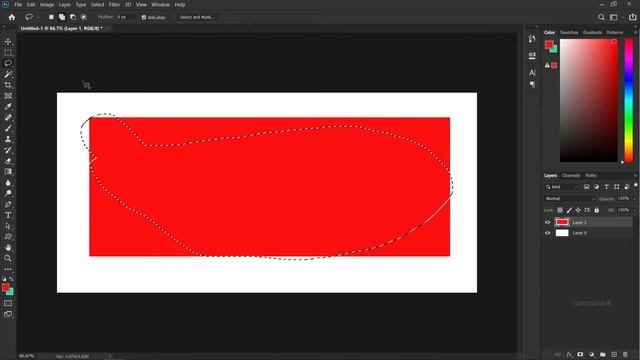Click the Intersect with Selection mode icon

(x=84, y=17)
